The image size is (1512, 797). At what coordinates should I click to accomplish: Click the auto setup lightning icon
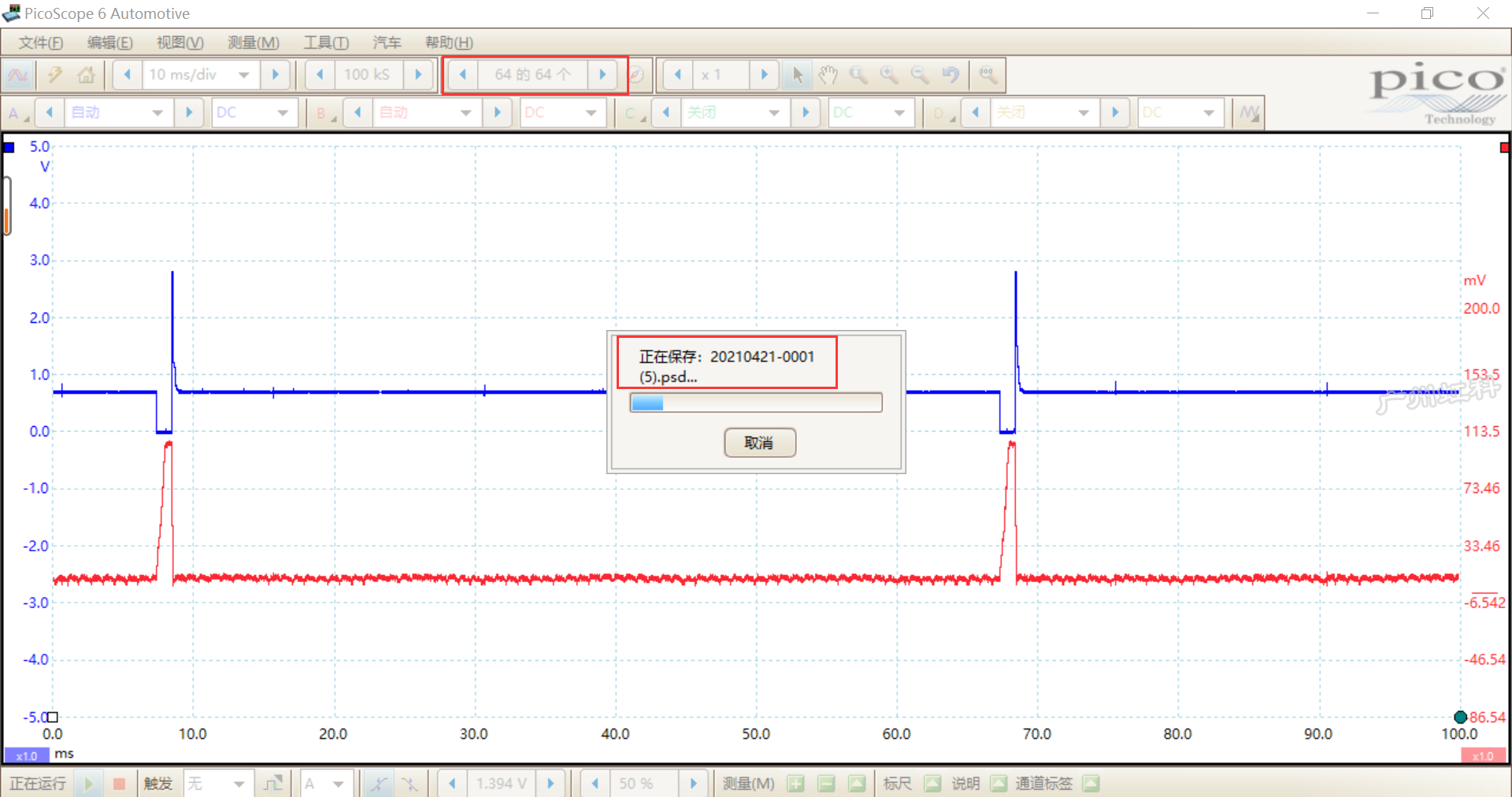coord(55,75)
